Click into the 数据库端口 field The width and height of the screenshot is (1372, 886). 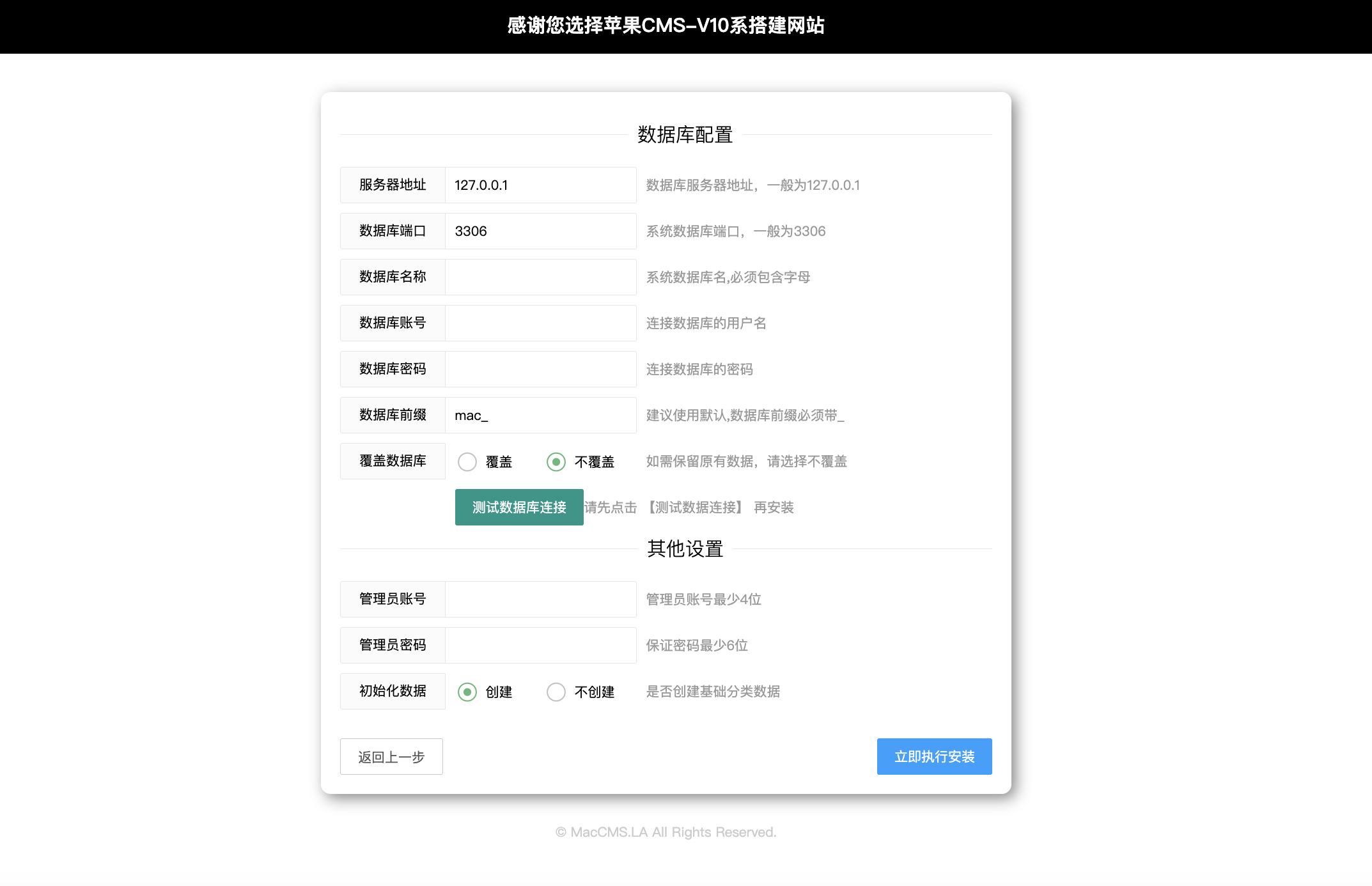coord(540,231)
